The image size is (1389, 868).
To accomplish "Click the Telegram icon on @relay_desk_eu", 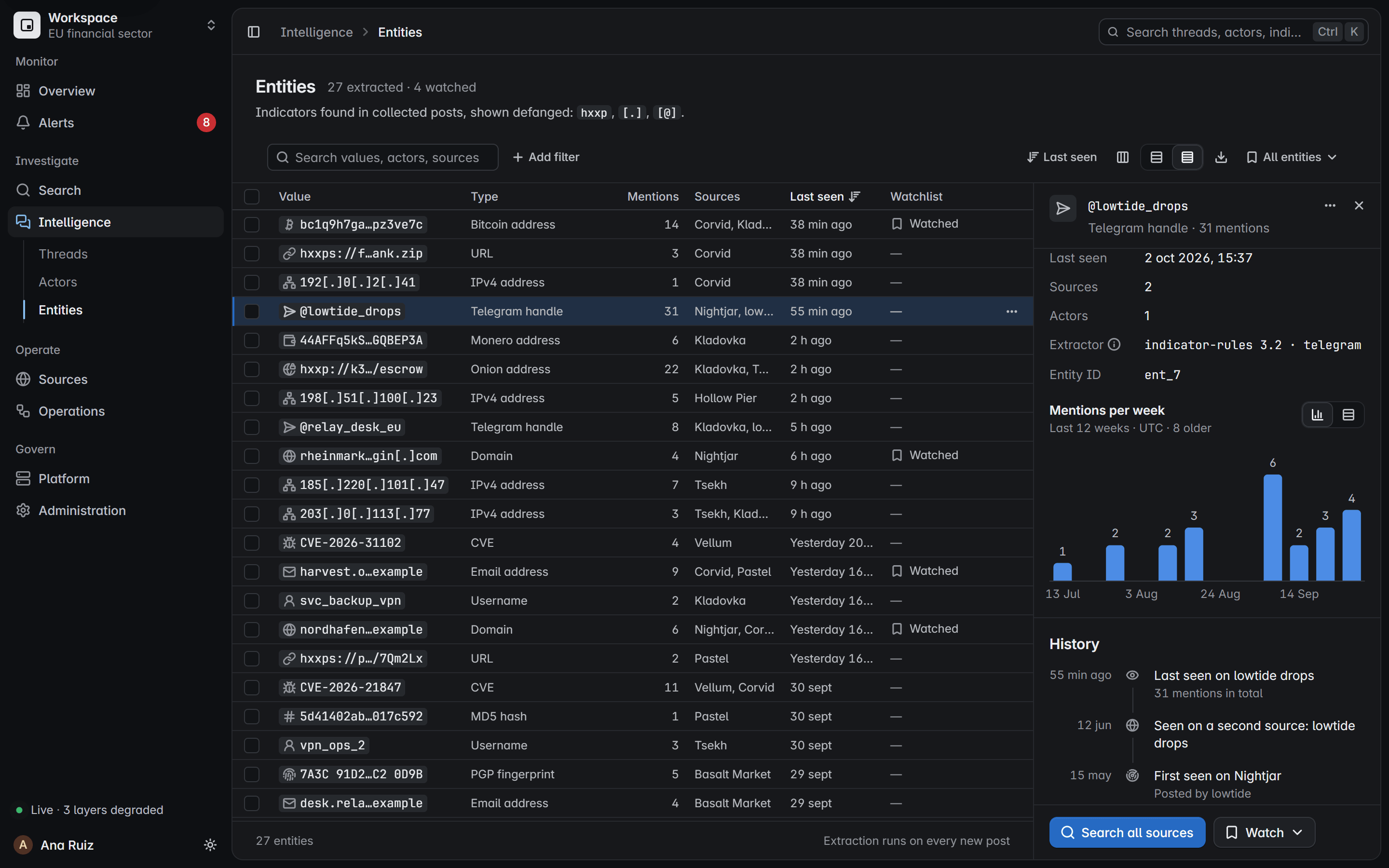I will point(289,427).
